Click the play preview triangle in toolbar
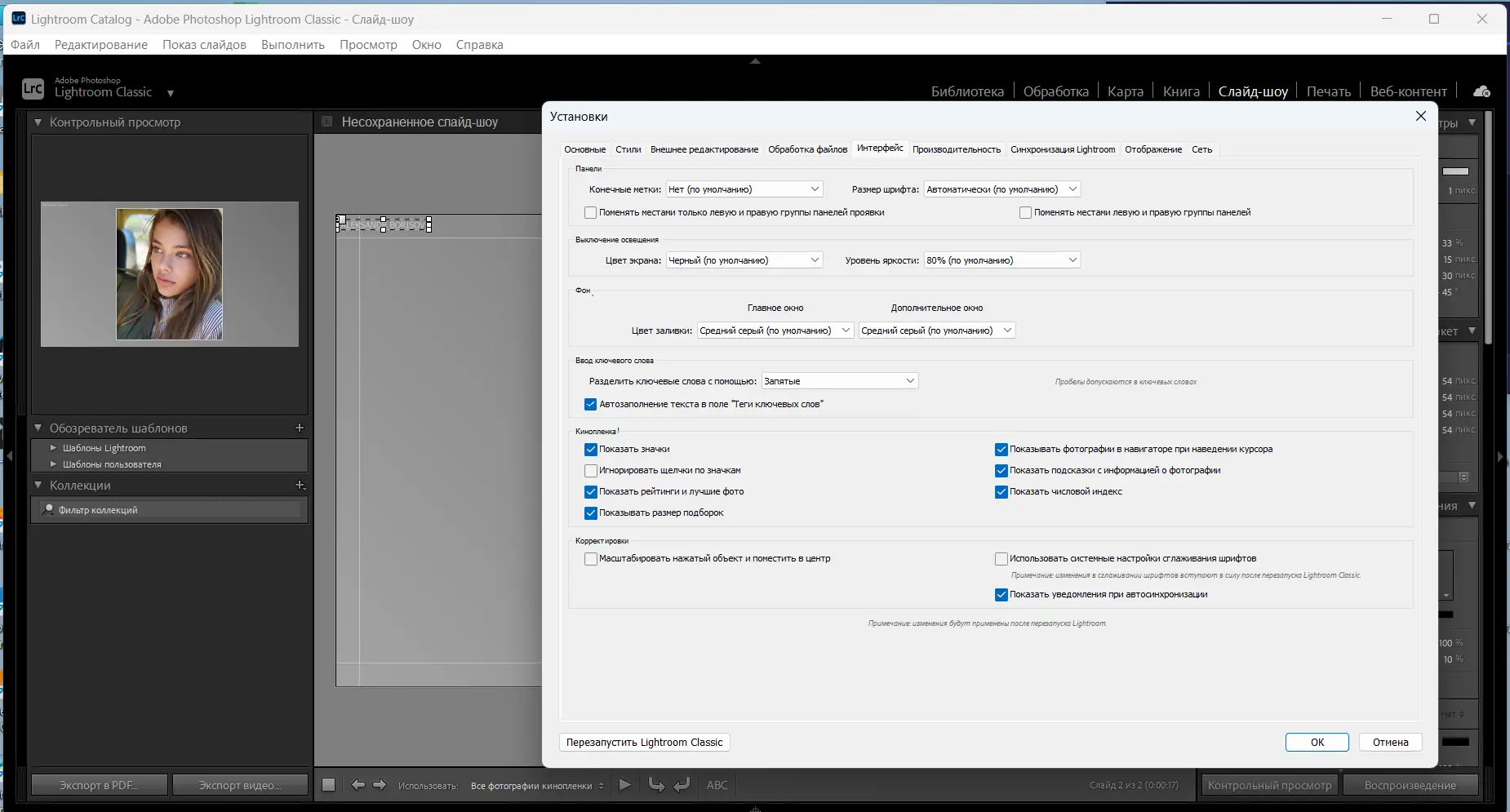Image resolution: width=1510 pixels, height=812 pixels. coord(625,785)
